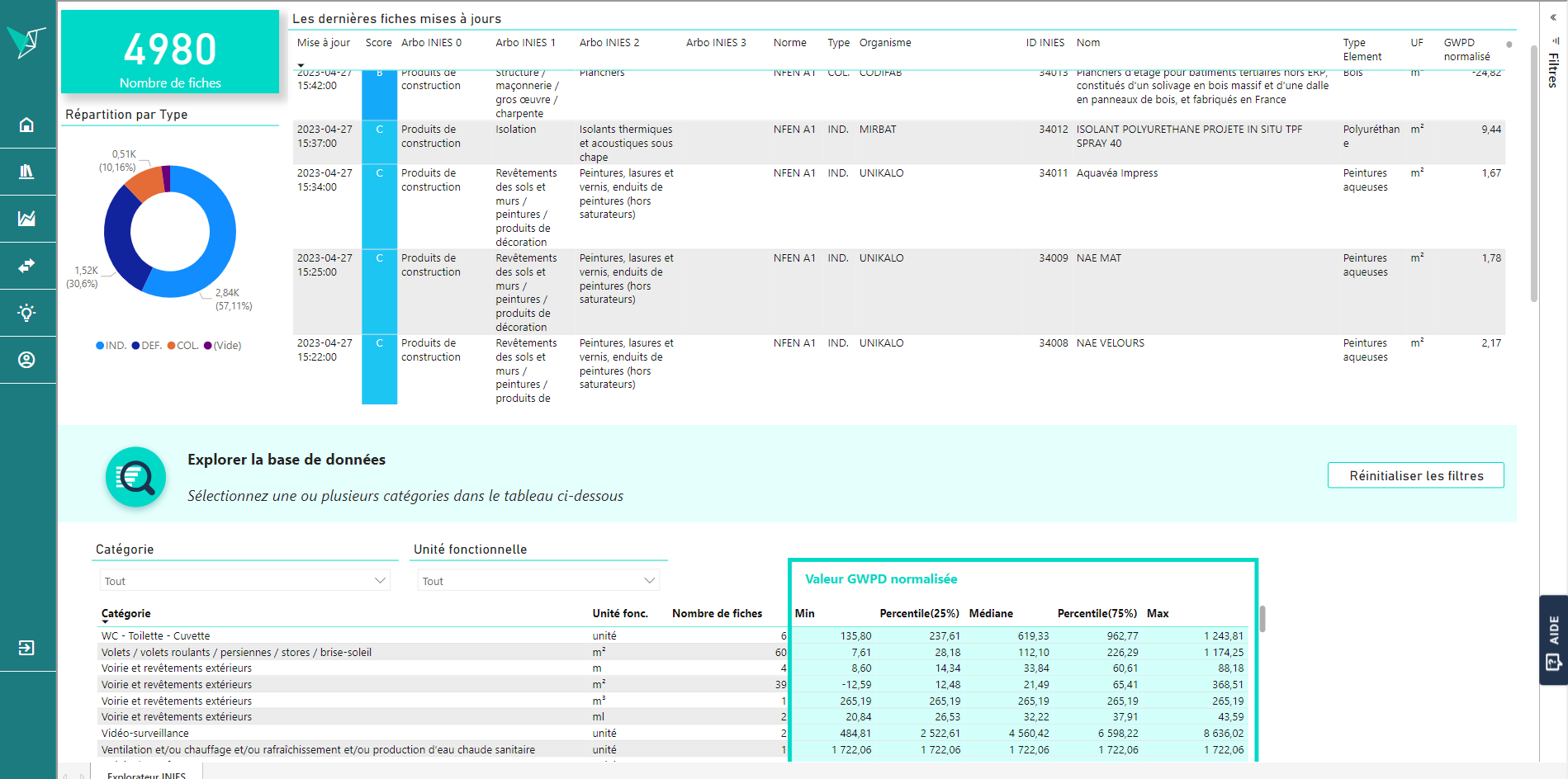The width and height of the screenshot is (1568, 779).
Task: Sort by the Organisme column header
Action: [x=885, y=43]
